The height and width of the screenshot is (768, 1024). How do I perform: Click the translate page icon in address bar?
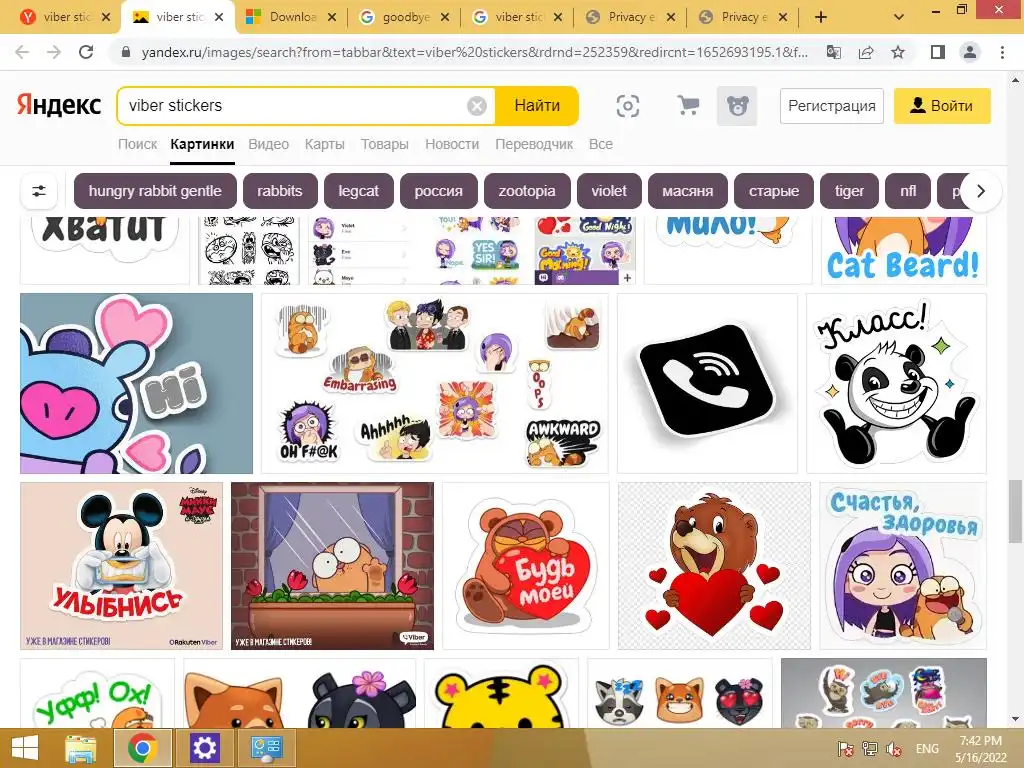(x=834, y=52)
